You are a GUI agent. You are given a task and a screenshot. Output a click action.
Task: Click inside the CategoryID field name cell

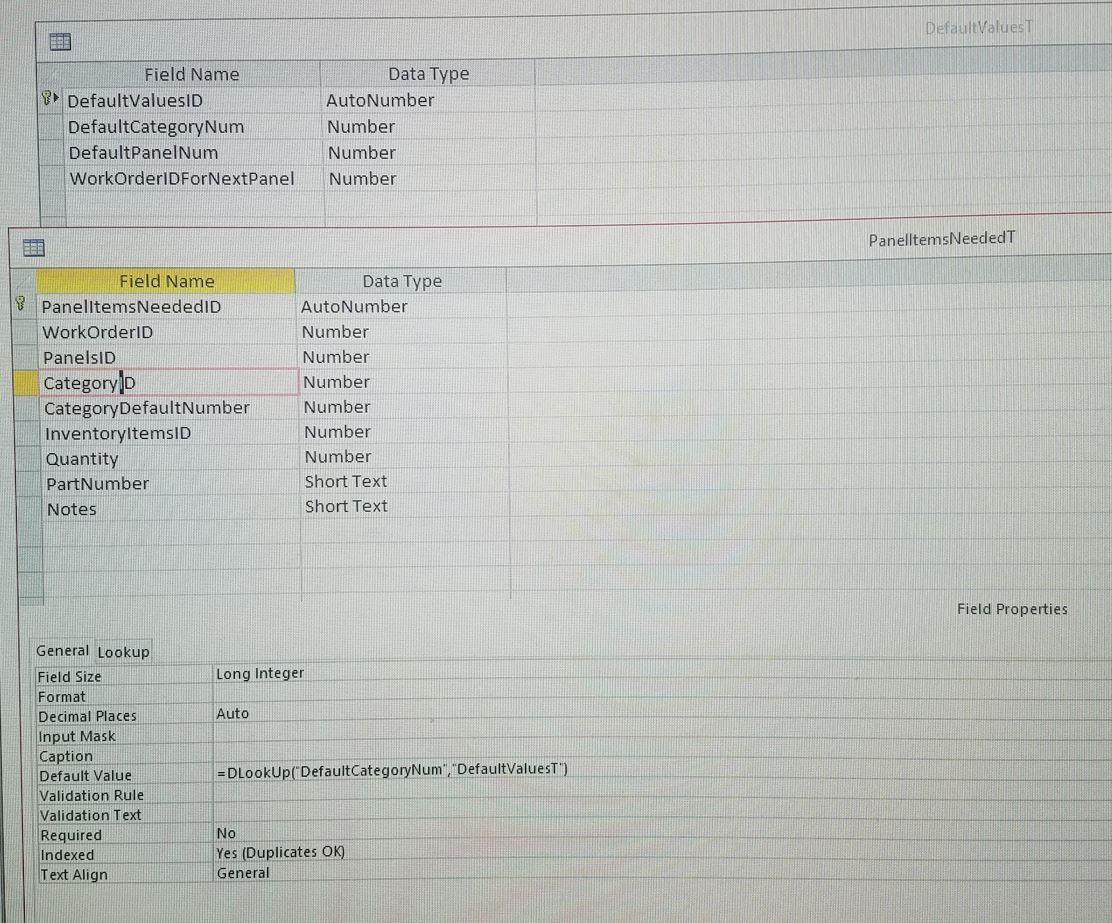pos(169,383)
